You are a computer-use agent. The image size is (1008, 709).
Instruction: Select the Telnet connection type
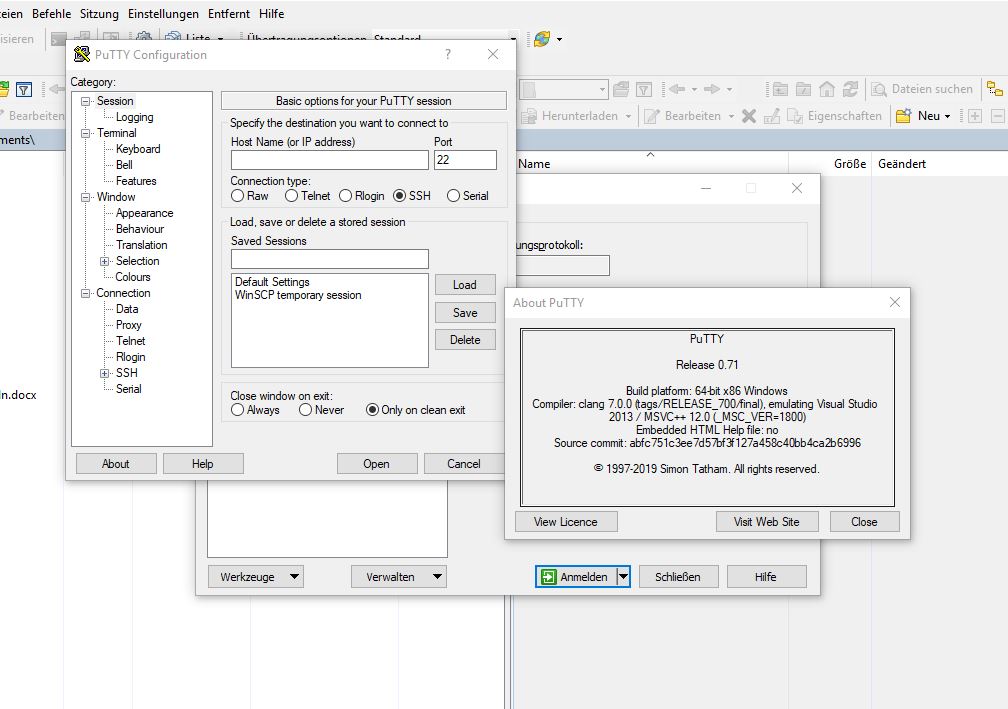coord(291,196)
